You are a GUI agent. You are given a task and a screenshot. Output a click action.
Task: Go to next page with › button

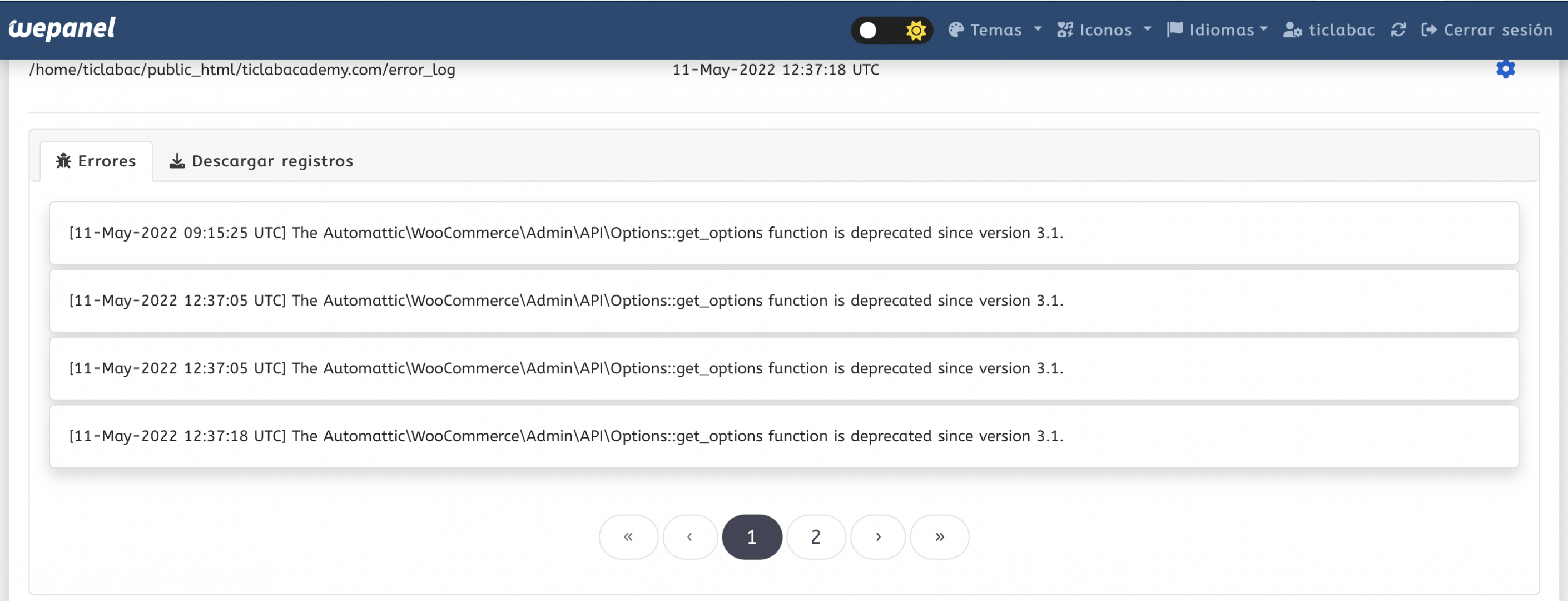click(878, 536)
